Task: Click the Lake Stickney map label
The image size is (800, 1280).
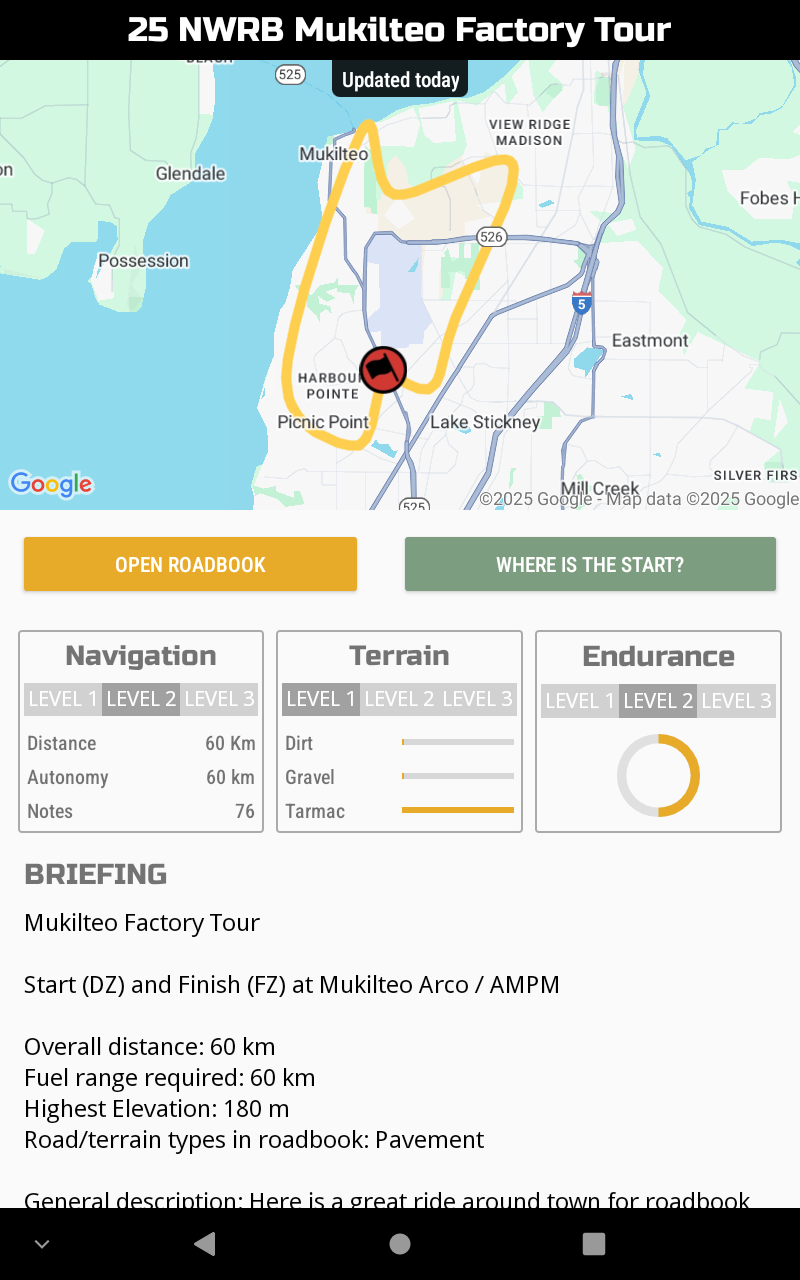Action: click(x=485, y=422)
